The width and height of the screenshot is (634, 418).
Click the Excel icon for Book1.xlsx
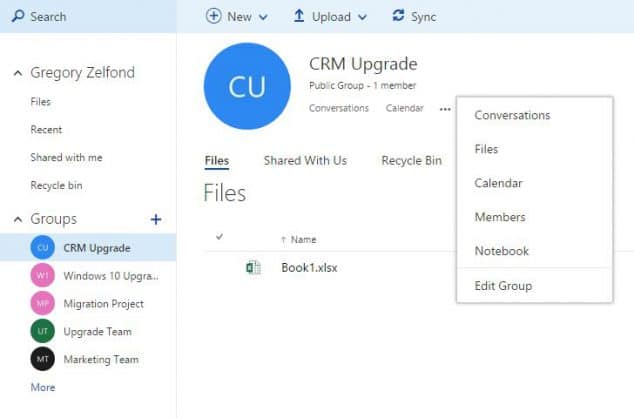tap(254, 268)
